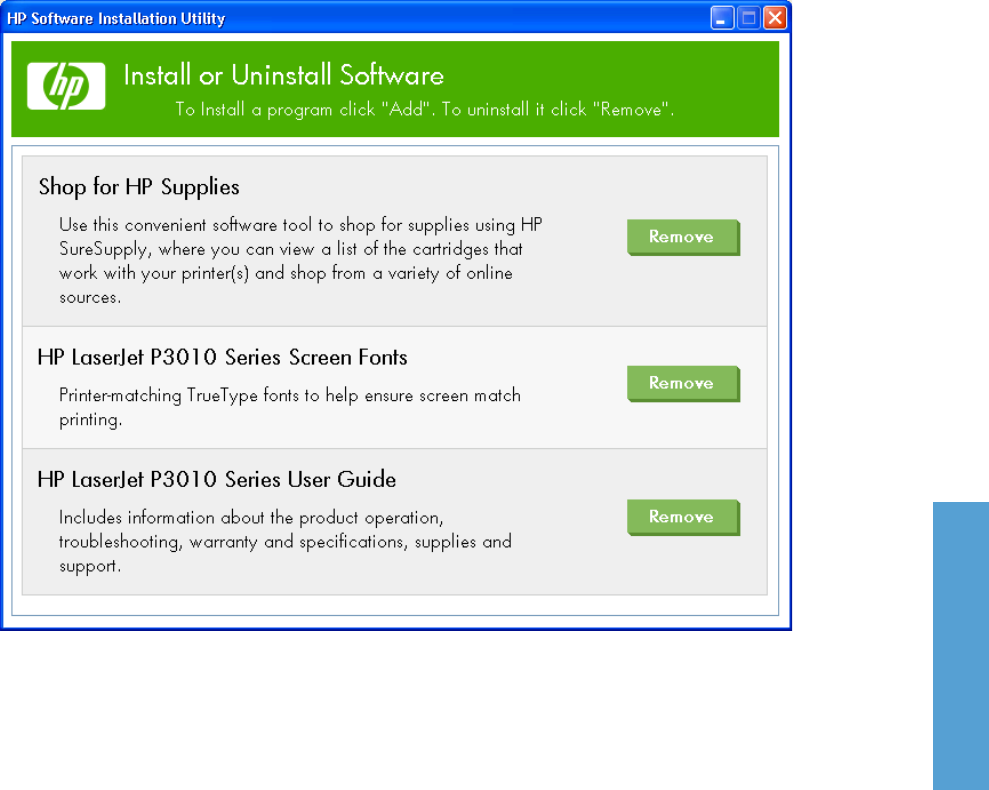Image resolution: width=989 pixels, height=790 pixels.
Task: Remove HP LaserJet P3010 Series Screen Fonts
Action: (x=683, y=384)
